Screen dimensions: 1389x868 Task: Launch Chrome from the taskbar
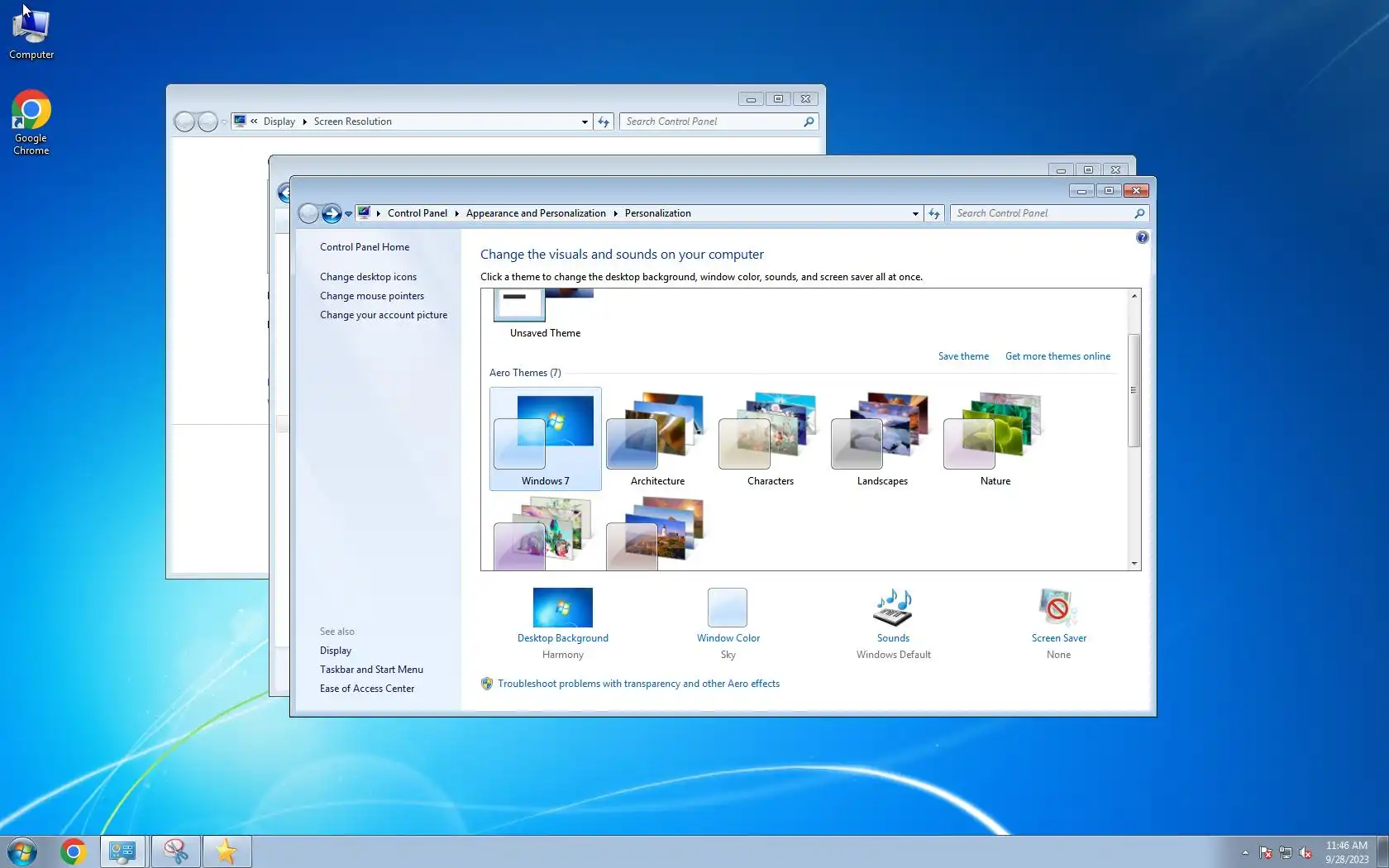pyautogui.click(x=73, y=851)
